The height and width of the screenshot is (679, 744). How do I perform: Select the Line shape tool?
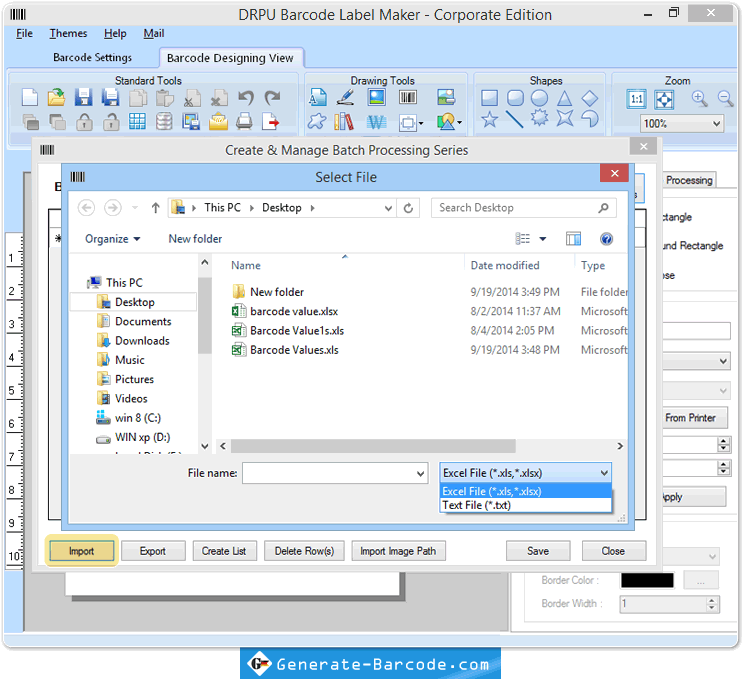[514, 119]
